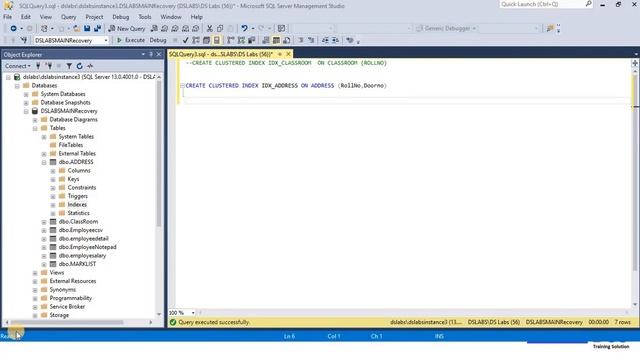Open the Window menu
This screenshot has width=640, height=360.
pyautogui.click(x=171, y=17)
